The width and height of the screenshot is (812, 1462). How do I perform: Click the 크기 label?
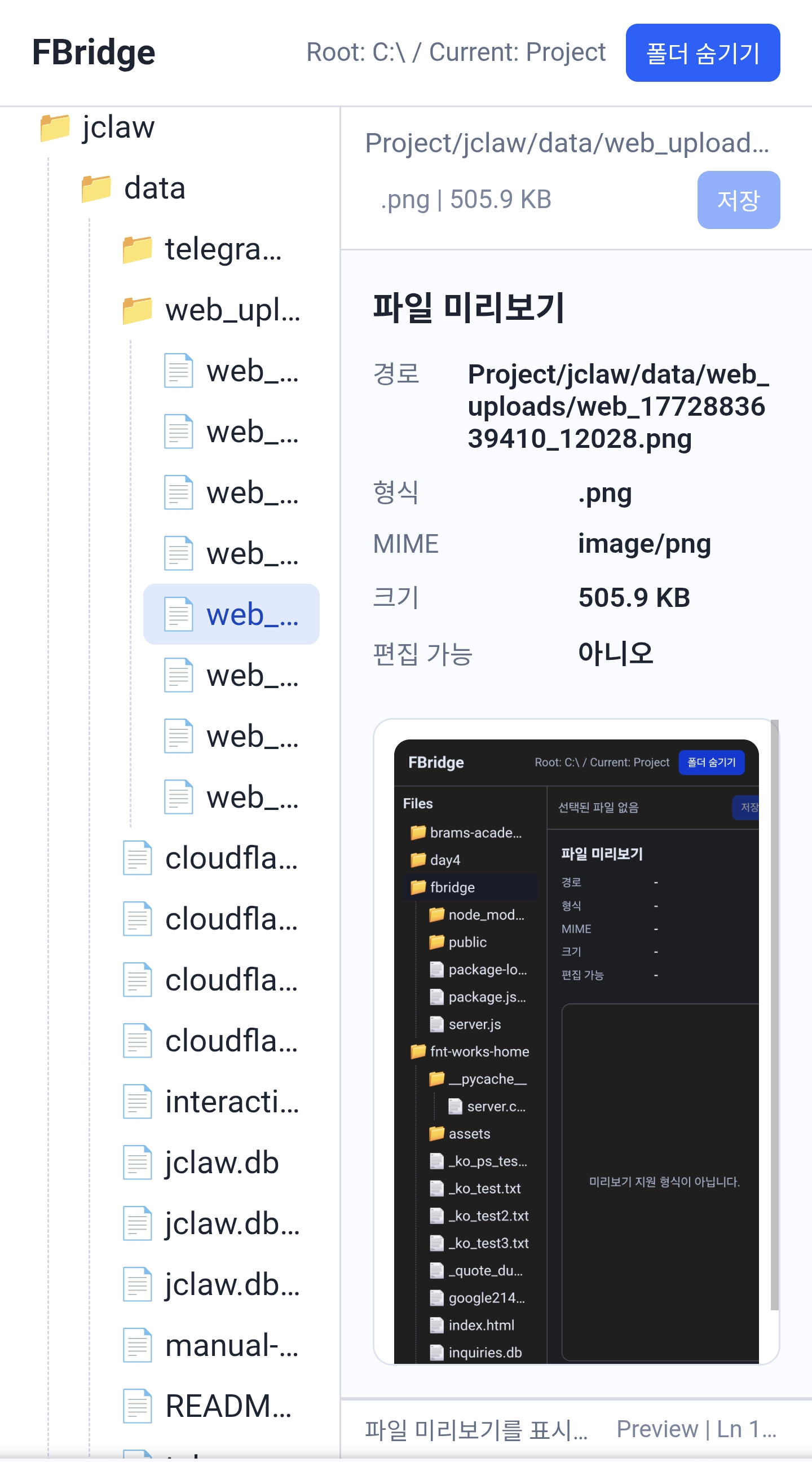pos(396,598)
